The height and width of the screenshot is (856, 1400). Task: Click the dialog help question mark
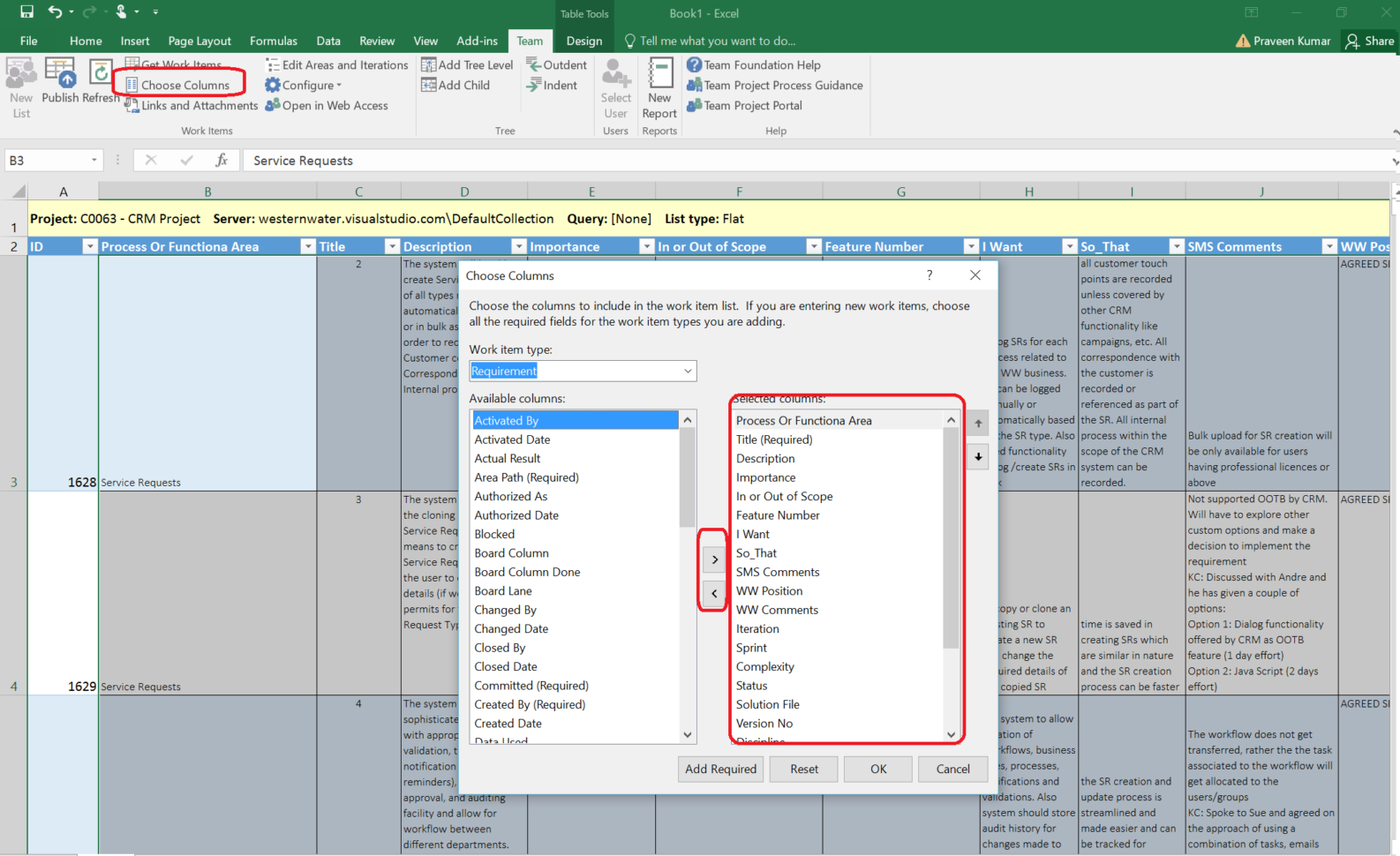pos(930,275)
